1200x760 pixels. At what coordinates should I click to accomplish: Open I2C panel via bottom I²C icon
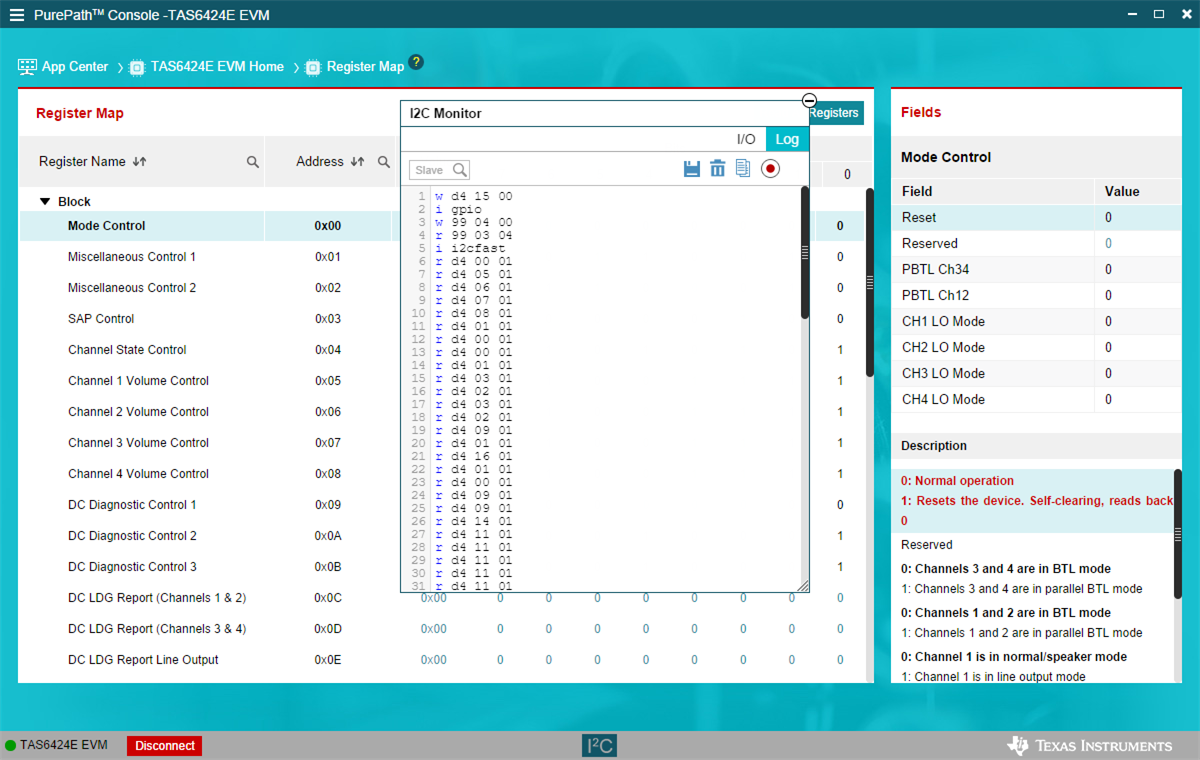600,746
